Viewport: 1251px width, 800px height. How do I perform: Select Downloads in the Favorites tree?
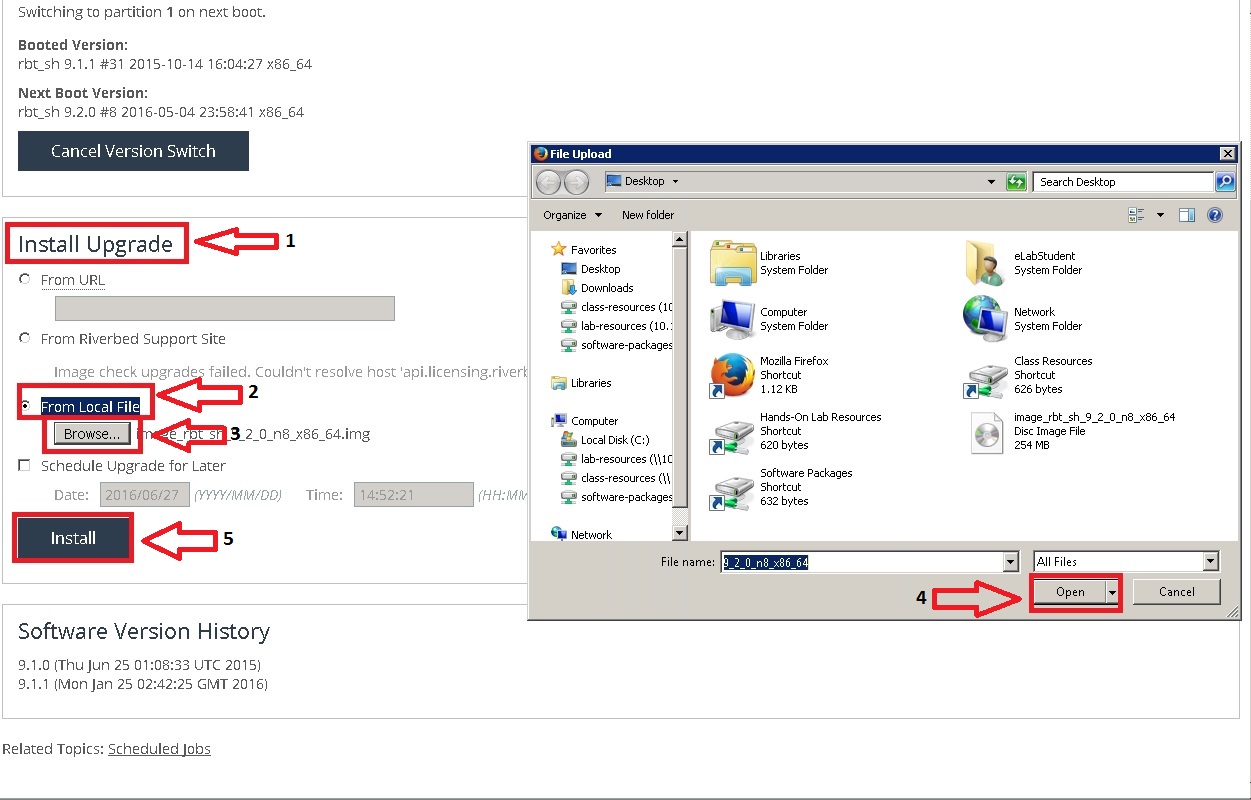607,288
